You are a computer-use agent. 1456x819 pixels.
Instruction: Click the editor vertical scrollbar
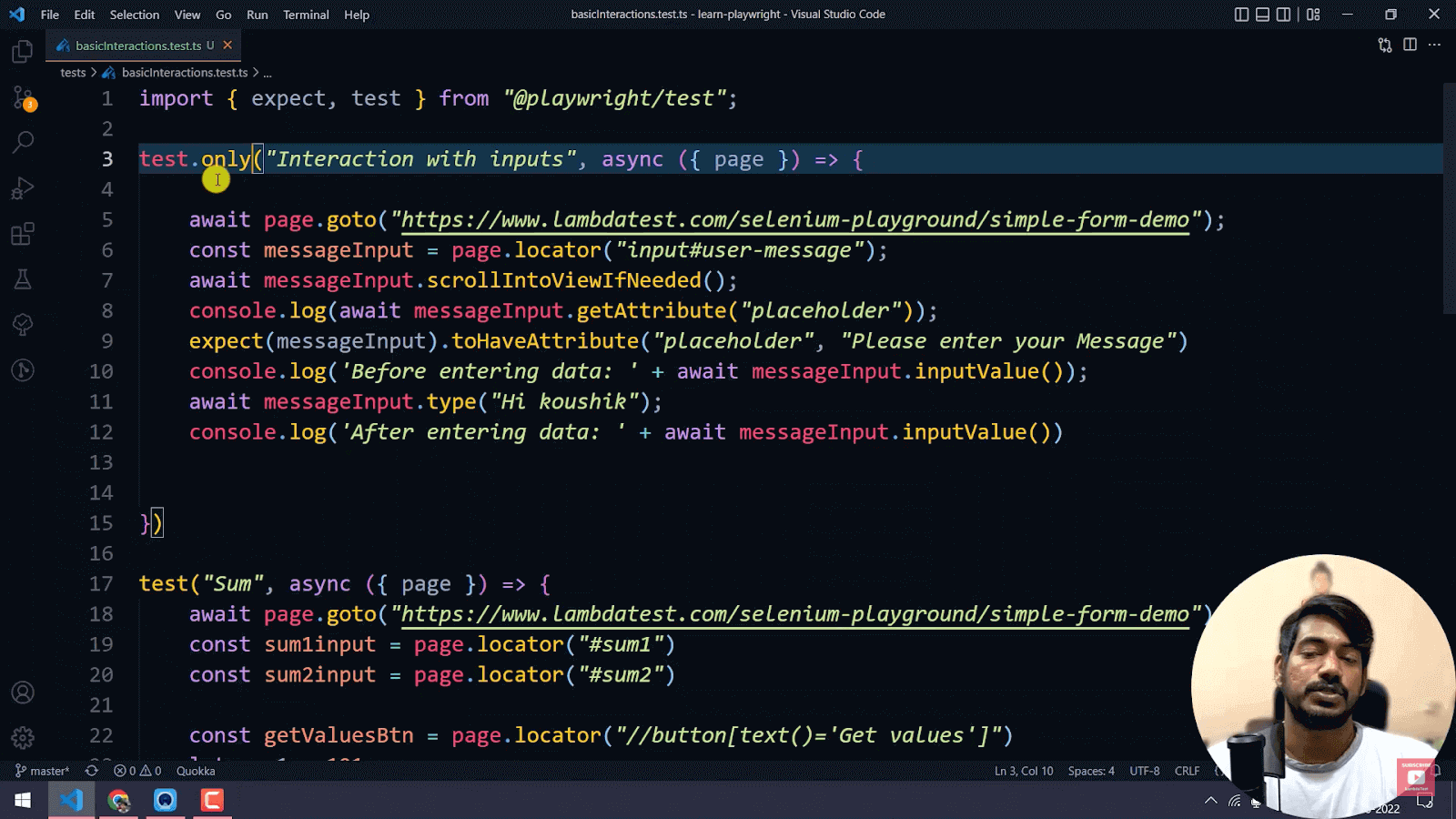tap(1449, 200)
